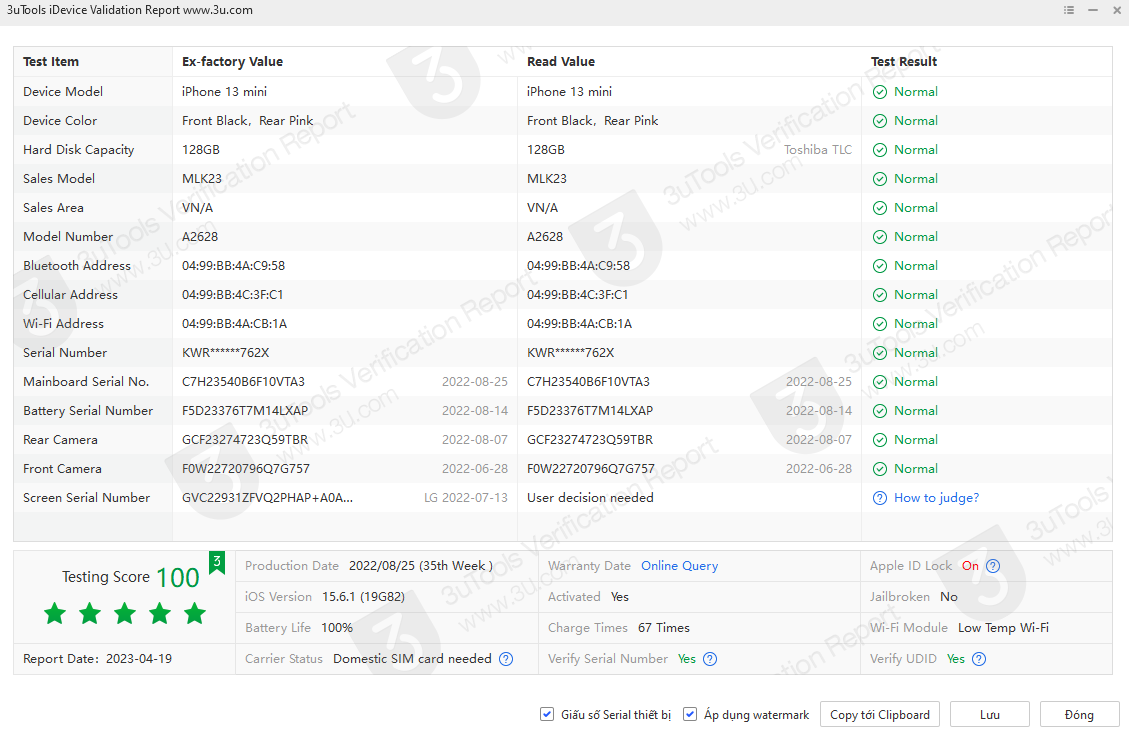Click the Normal check icon for Front Camera
Screen dimensions: 1129x741
880,469
